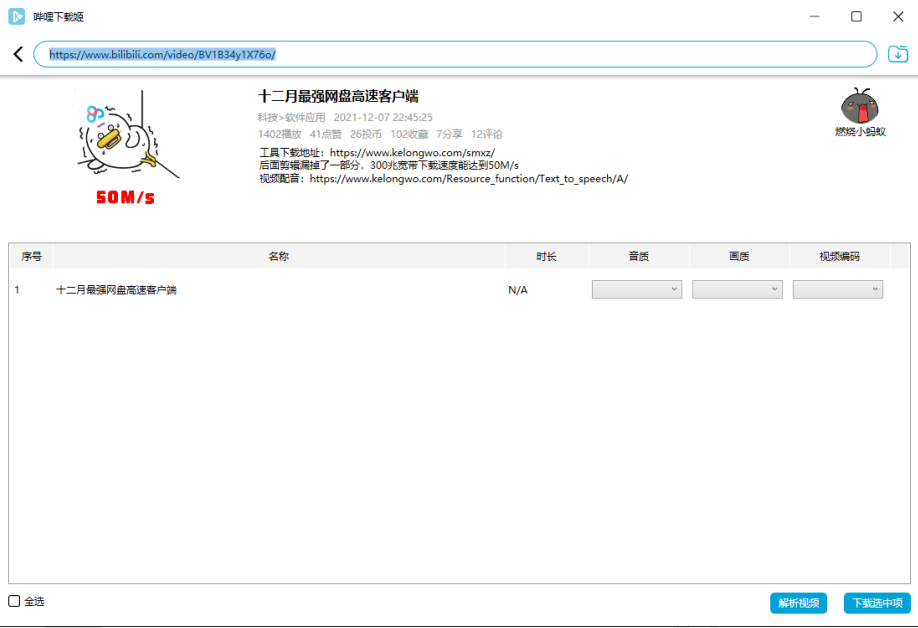The height and width of the screenshot is (628, 918).
Task: Click the 7分享 share count
Action: tap(449, 135)
